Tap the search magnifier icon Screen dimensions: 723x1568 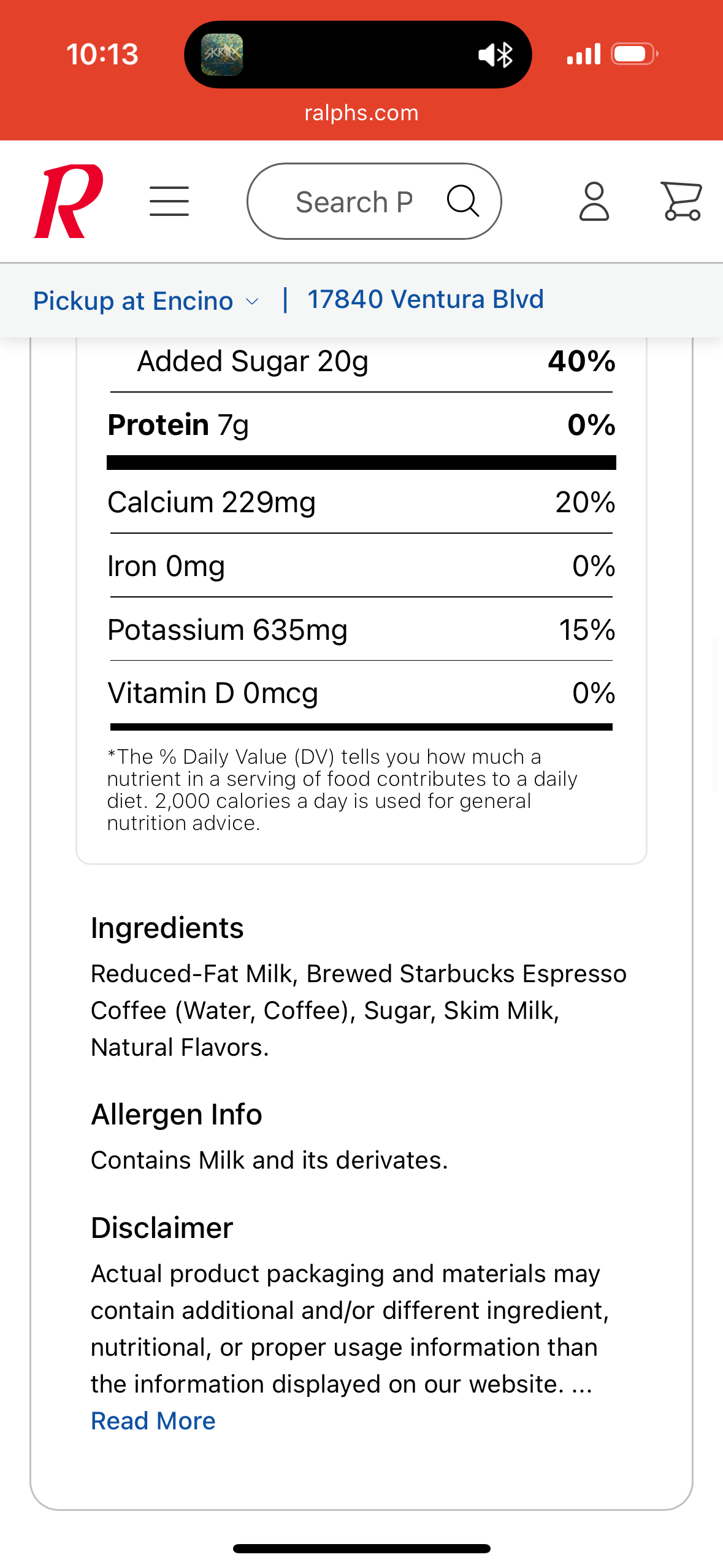point(462,201)
